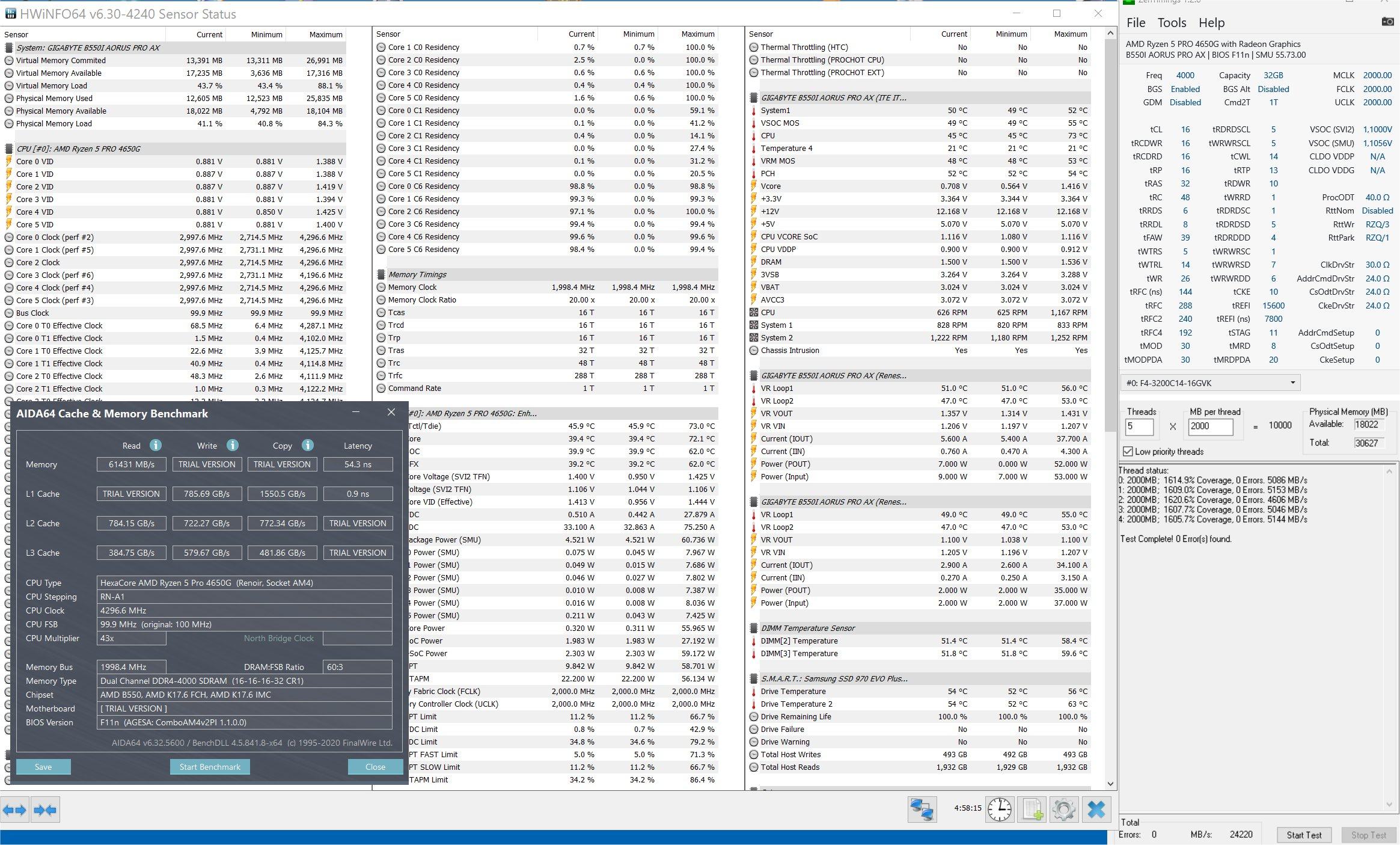Click the fan icon beside System 2 row

point(754,337)
